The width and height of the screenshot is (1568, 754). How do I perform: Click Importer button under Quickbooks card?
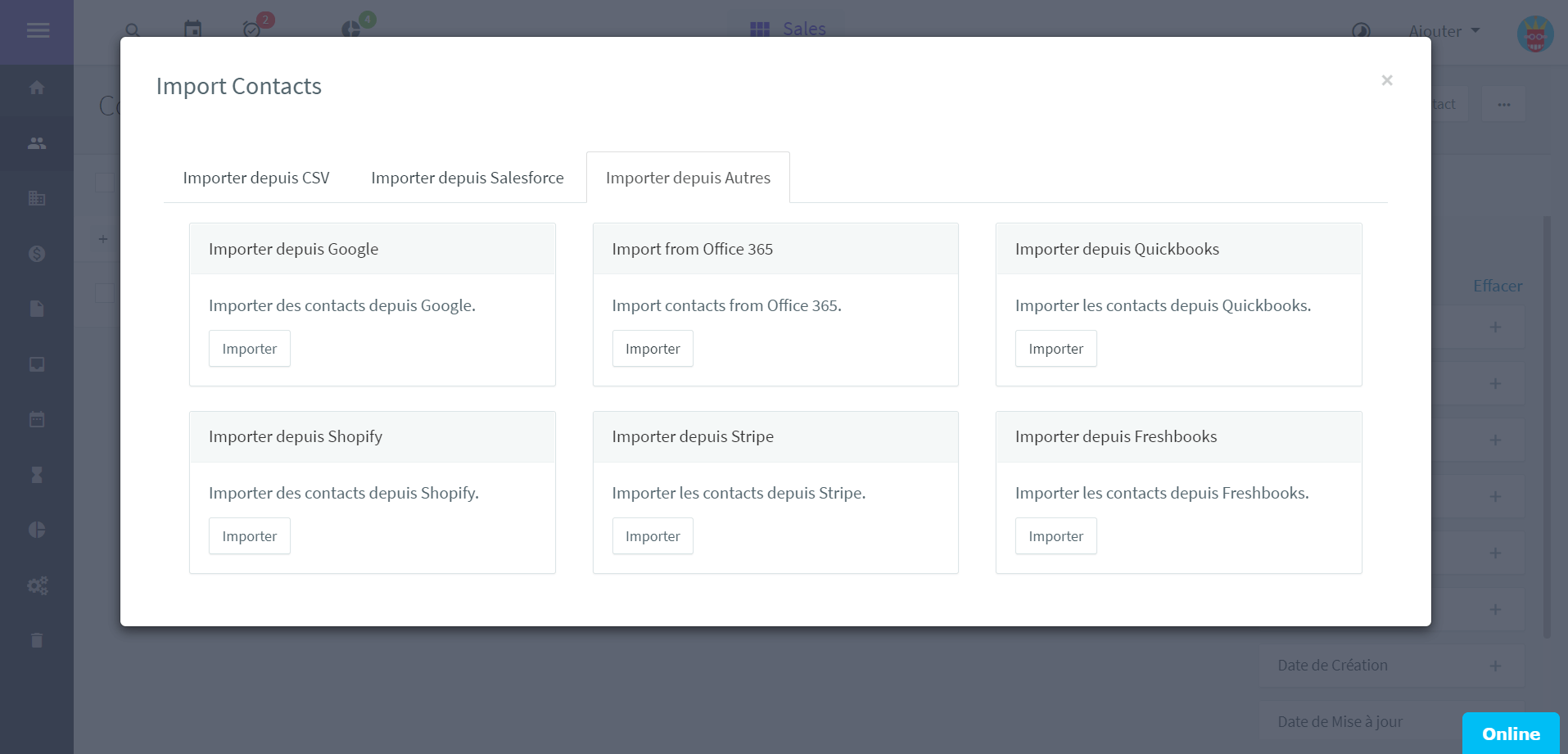(1056, 349)
